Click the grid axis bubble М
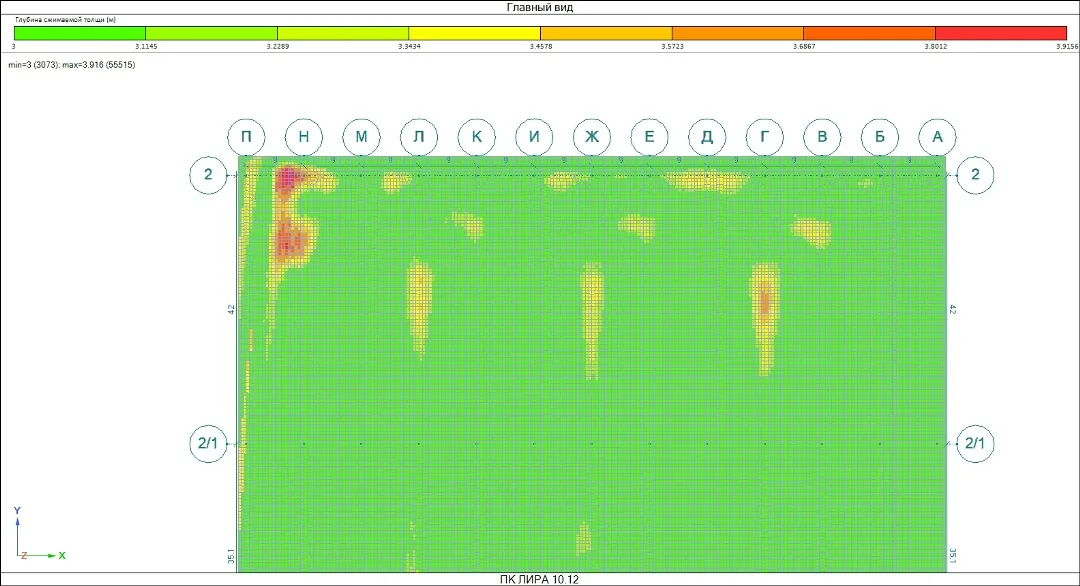 [361, 136]
